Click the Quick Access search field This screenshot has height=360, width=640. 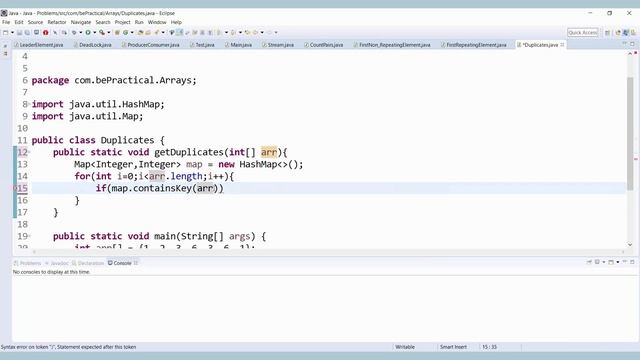(x=583, y=32)
